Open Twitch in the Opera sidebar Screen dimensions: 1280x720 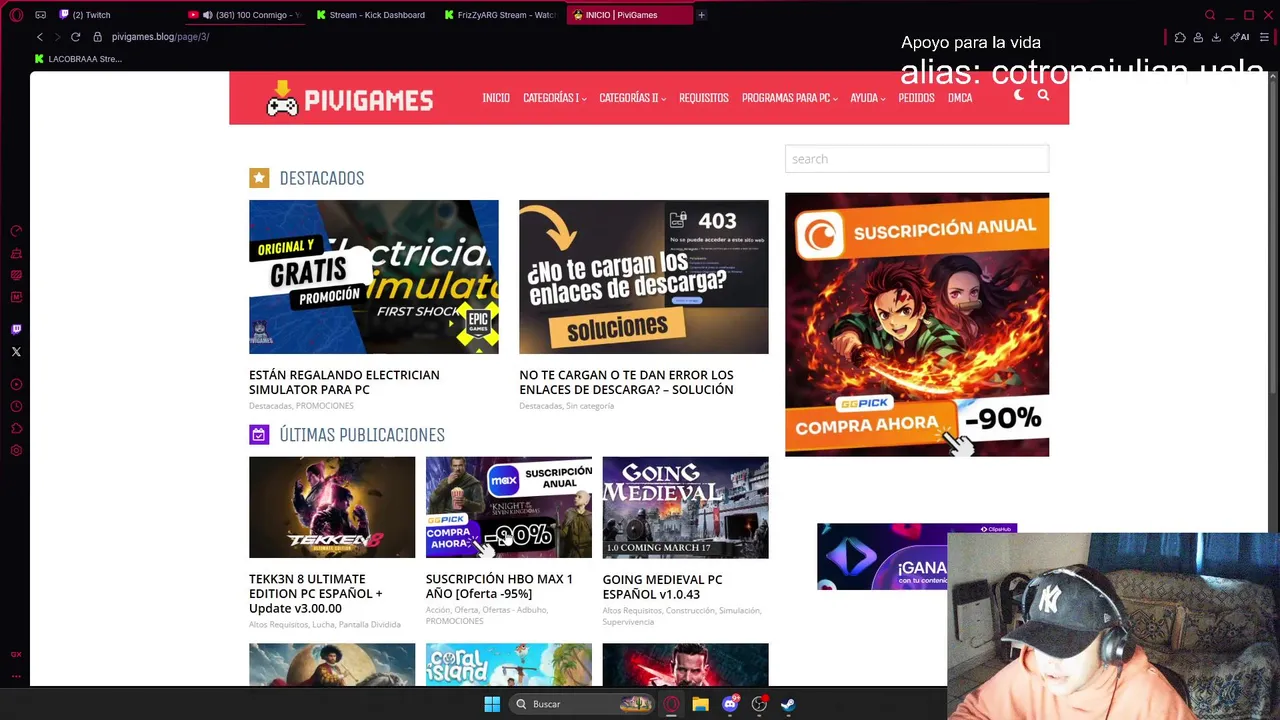coord(16,329)
